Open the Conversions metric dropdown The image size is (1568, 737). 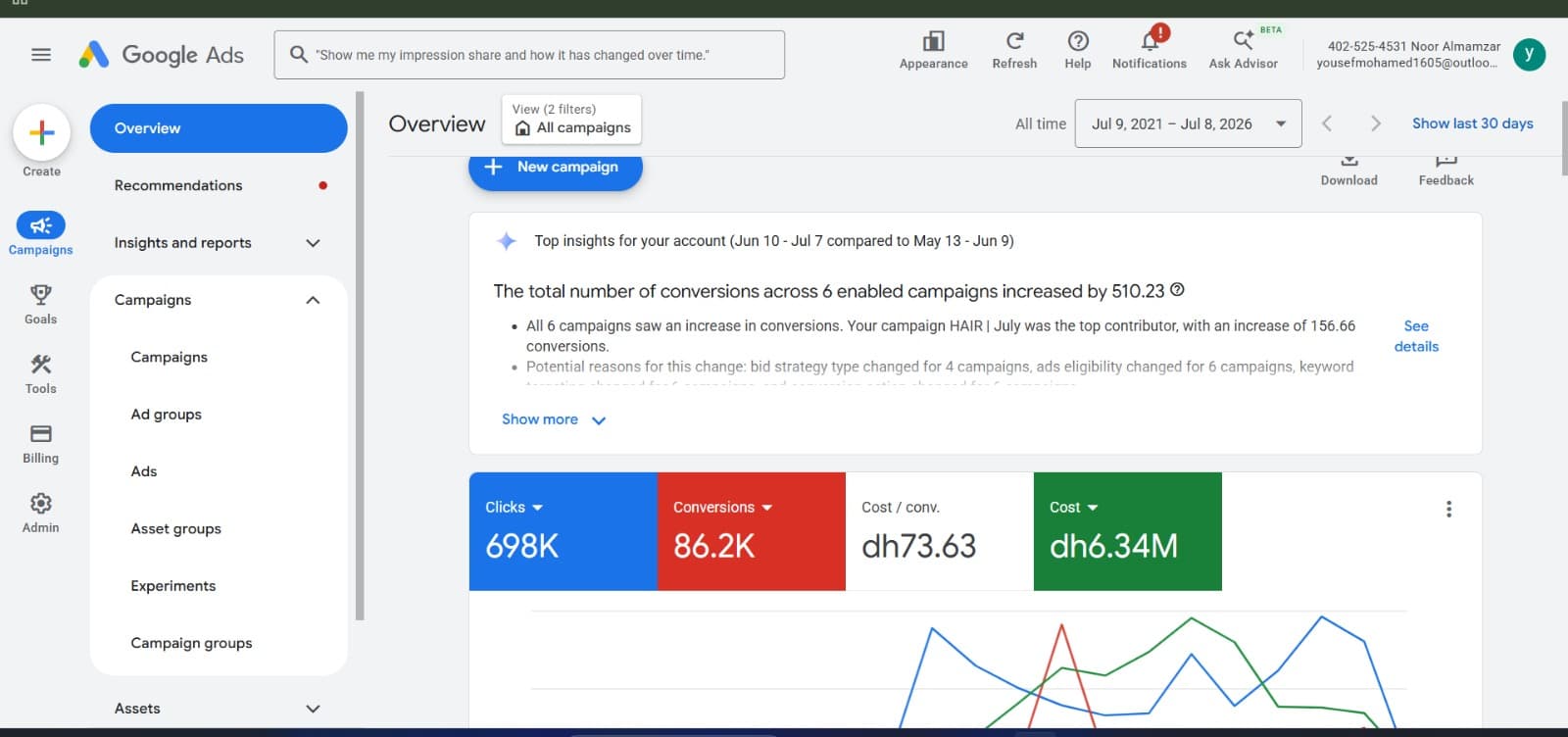point(722,508)
